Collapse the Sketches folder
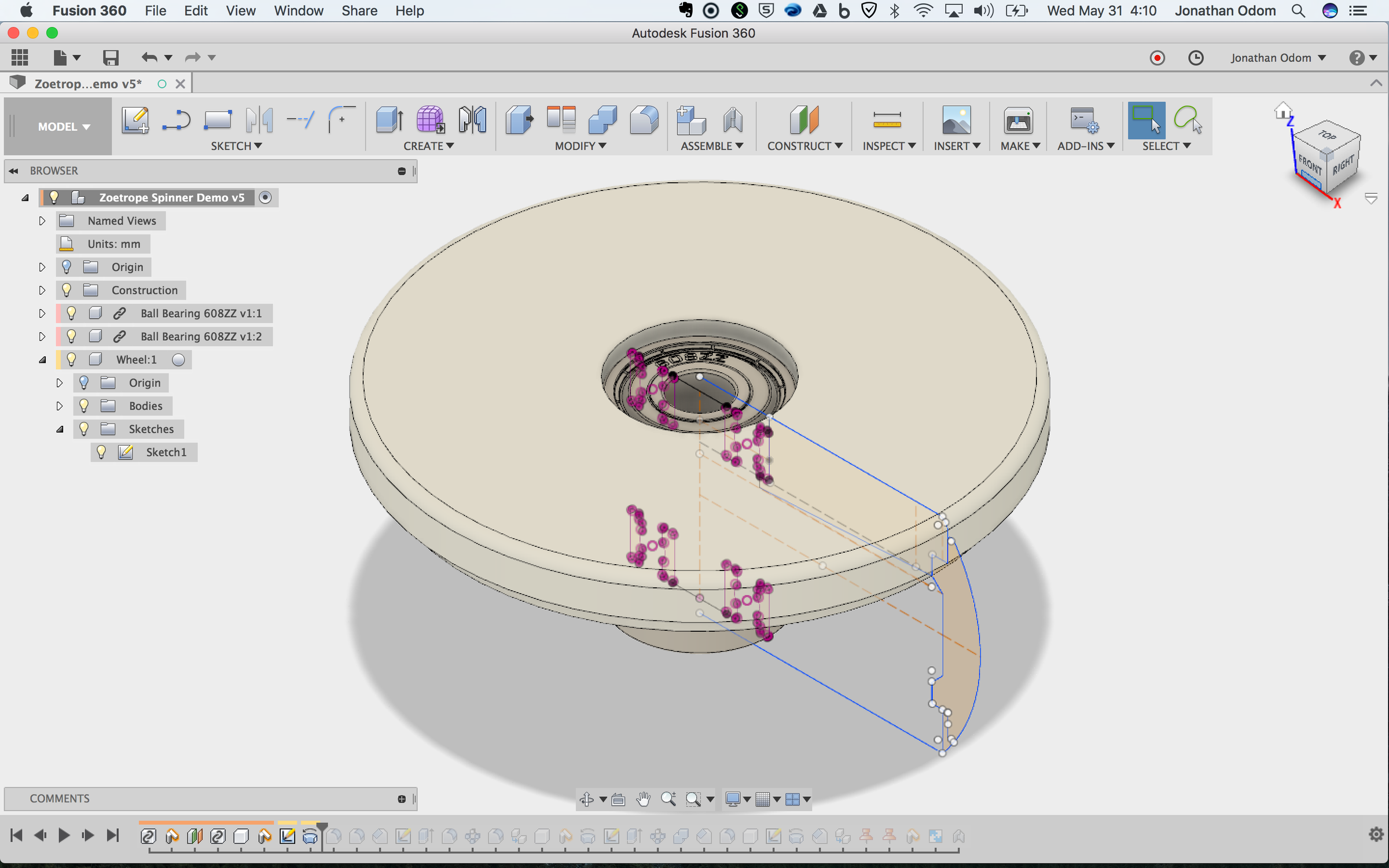Image resolution: width=1389 pixels, height=868 pixels. tap(60, 429)
